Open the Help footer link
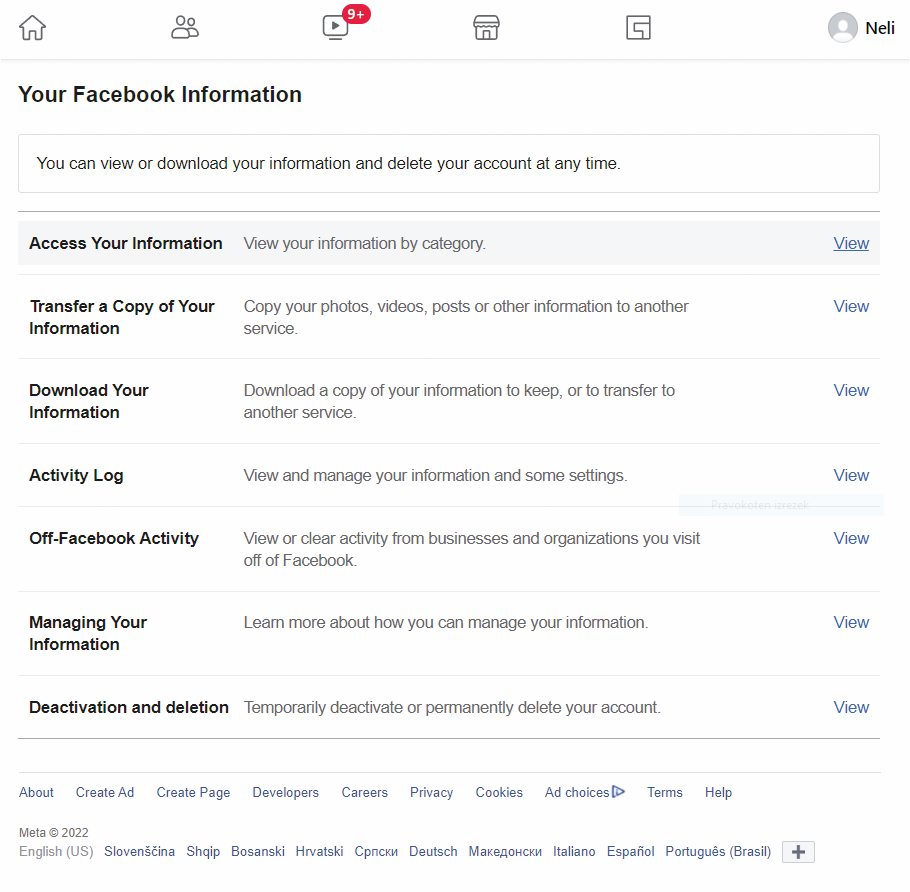The width and height of the screenshot is (910, 892). (x=718, y=792)
